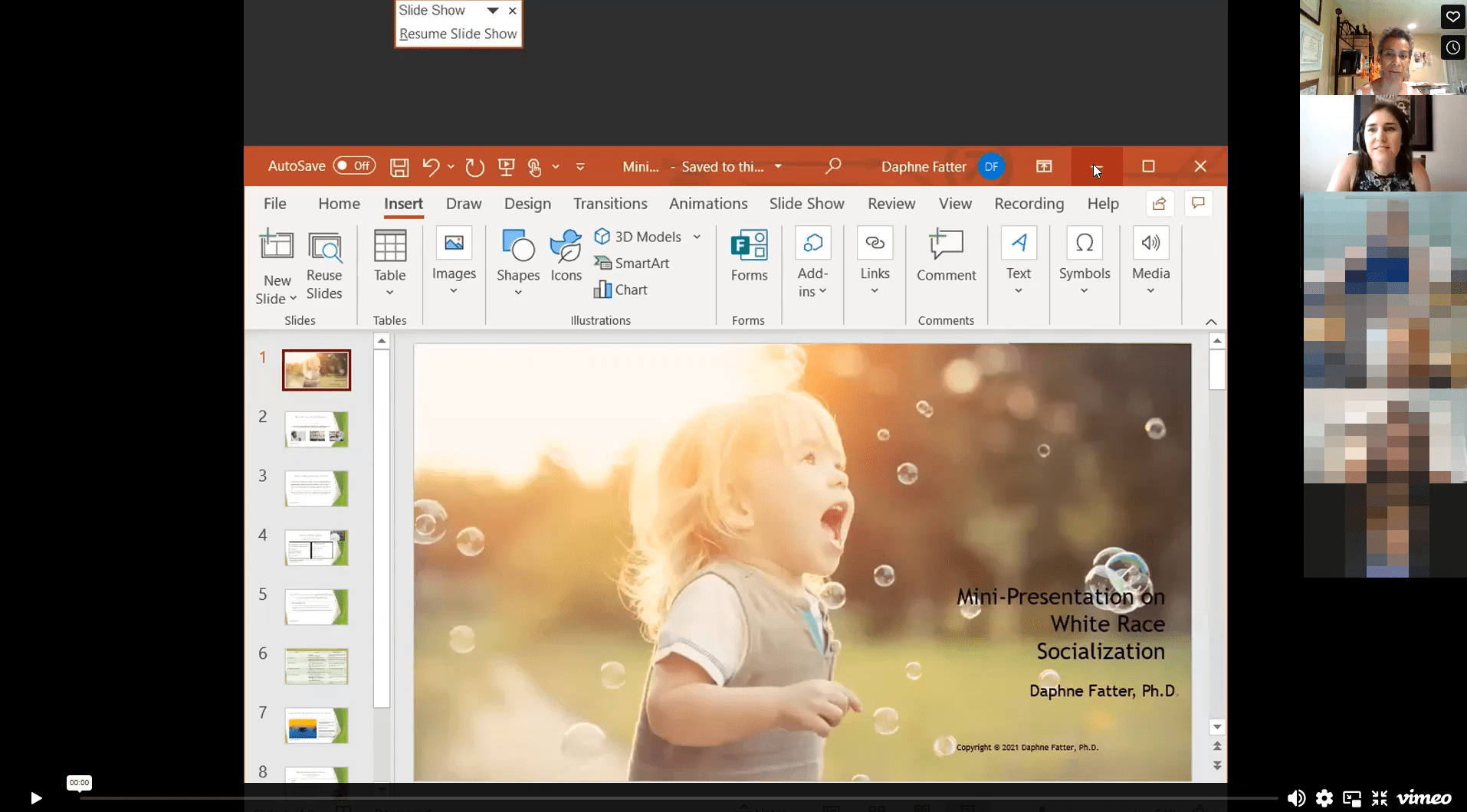
Task: Click the Undo arrow icon
Action: 431,167
